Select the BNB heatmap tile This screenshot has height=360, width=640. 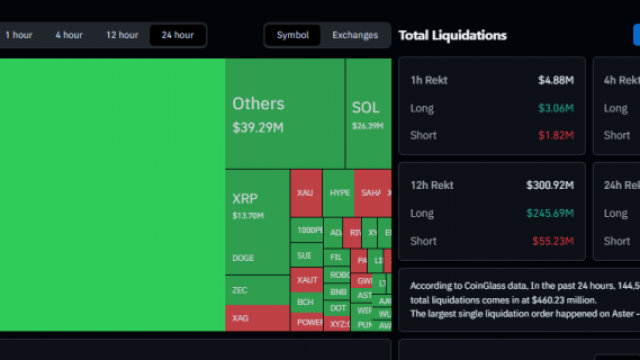(x=337, y=292)
